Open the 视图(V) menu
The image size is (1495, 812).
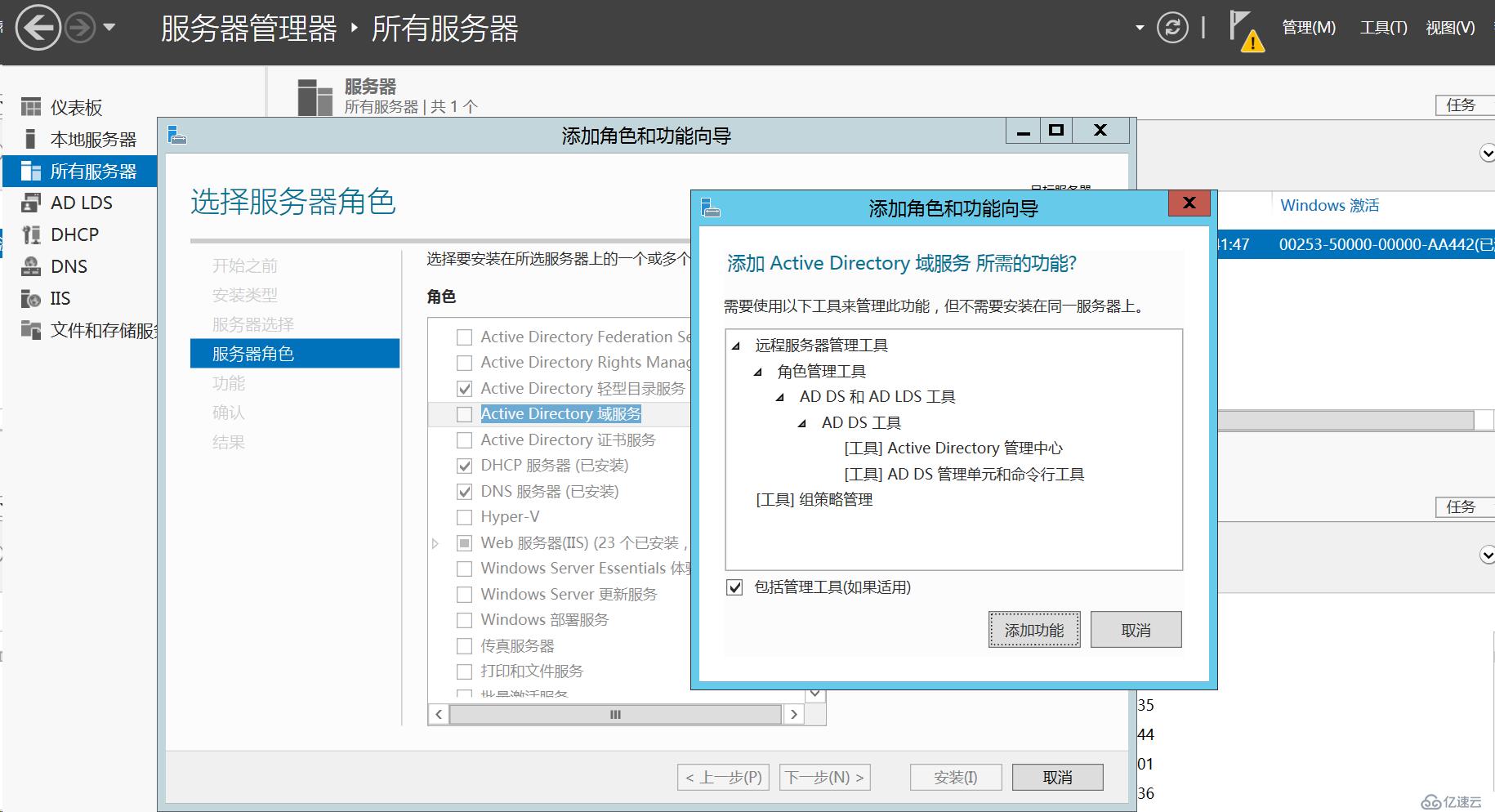pos(1450,28)
